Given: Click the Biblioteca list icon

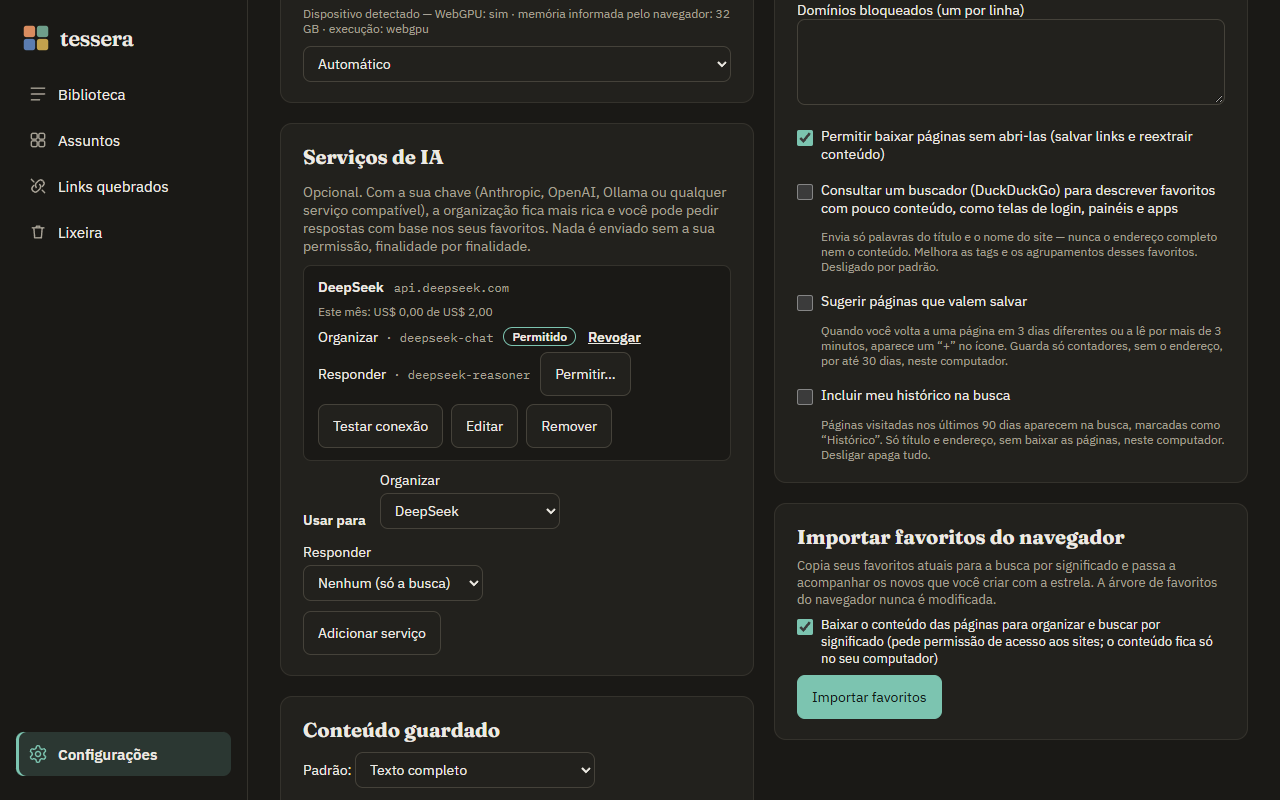Looking at the screenshot, I should point(38,95).
